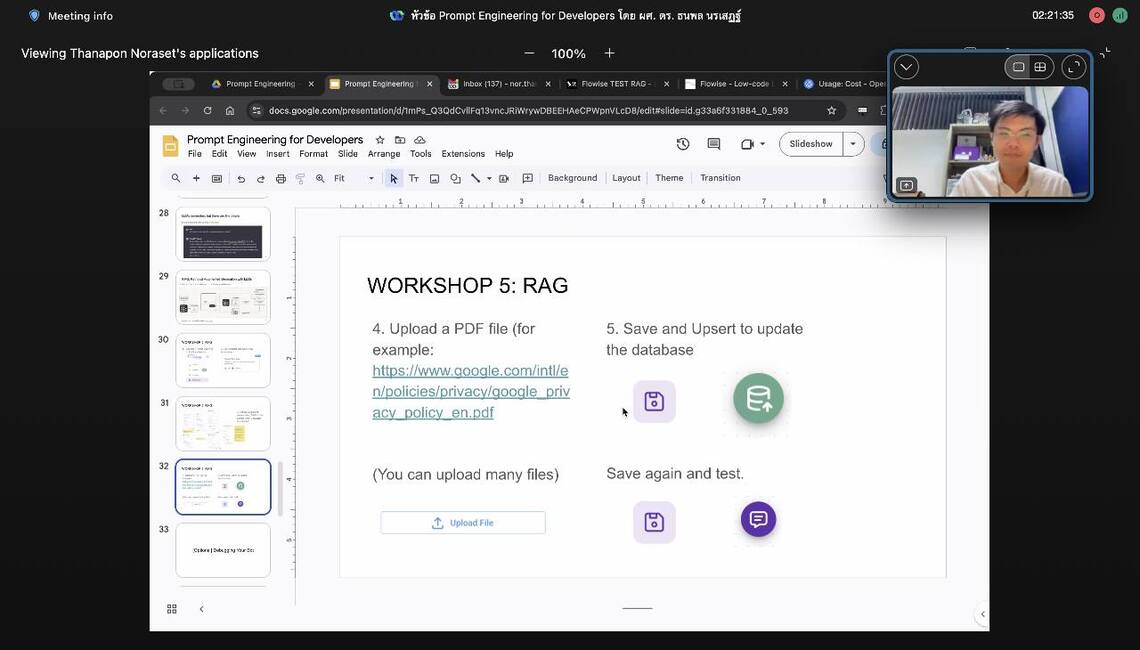Image resolution: width=1140 pixels, height=650 pixels.
Task: Switch to the Inbox (137) browser tab
Action: click(495, 84)
